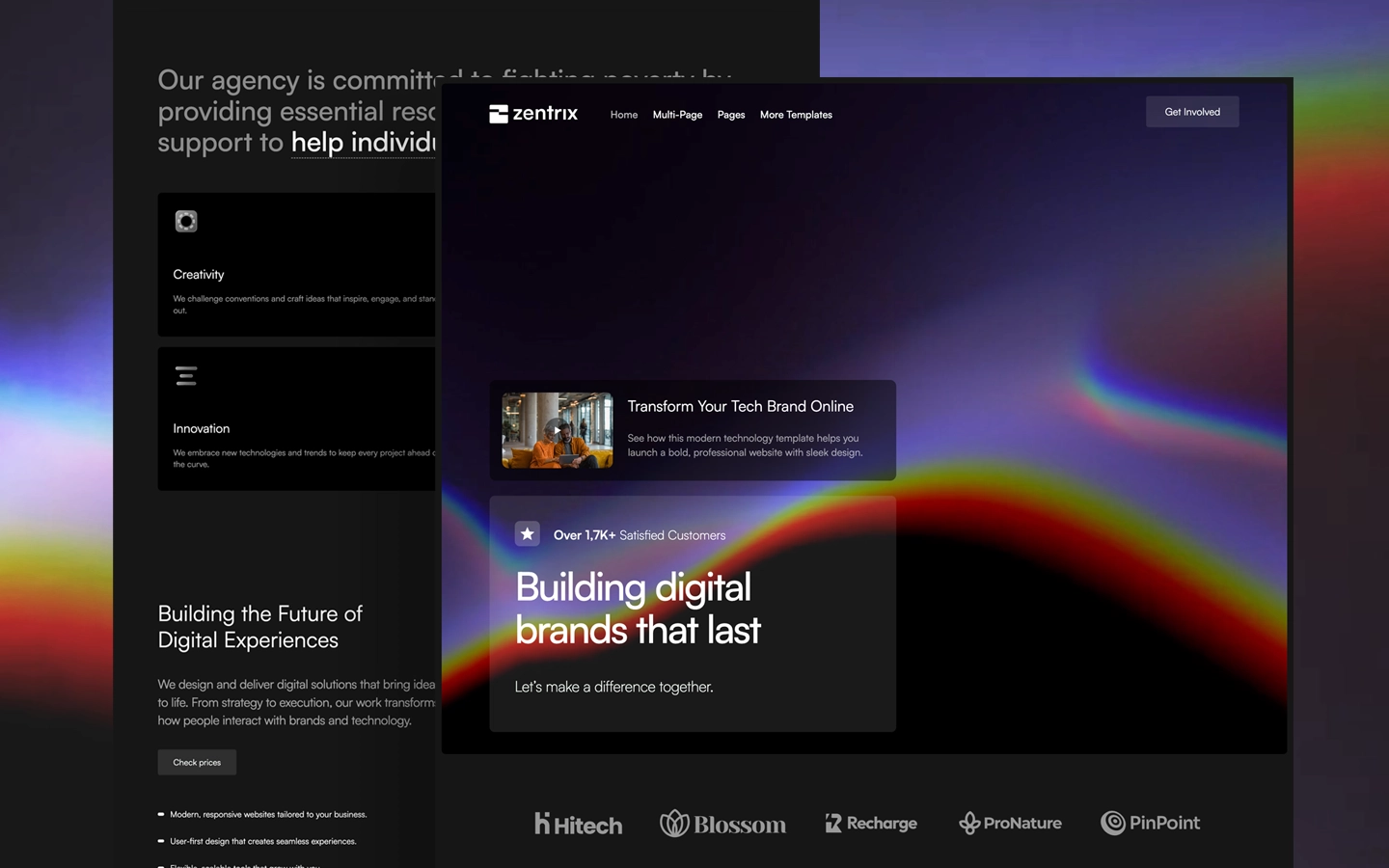This screenshot has width=1389, height=868.
Task: Click the Innovation card title
Action: click(202, 429)
